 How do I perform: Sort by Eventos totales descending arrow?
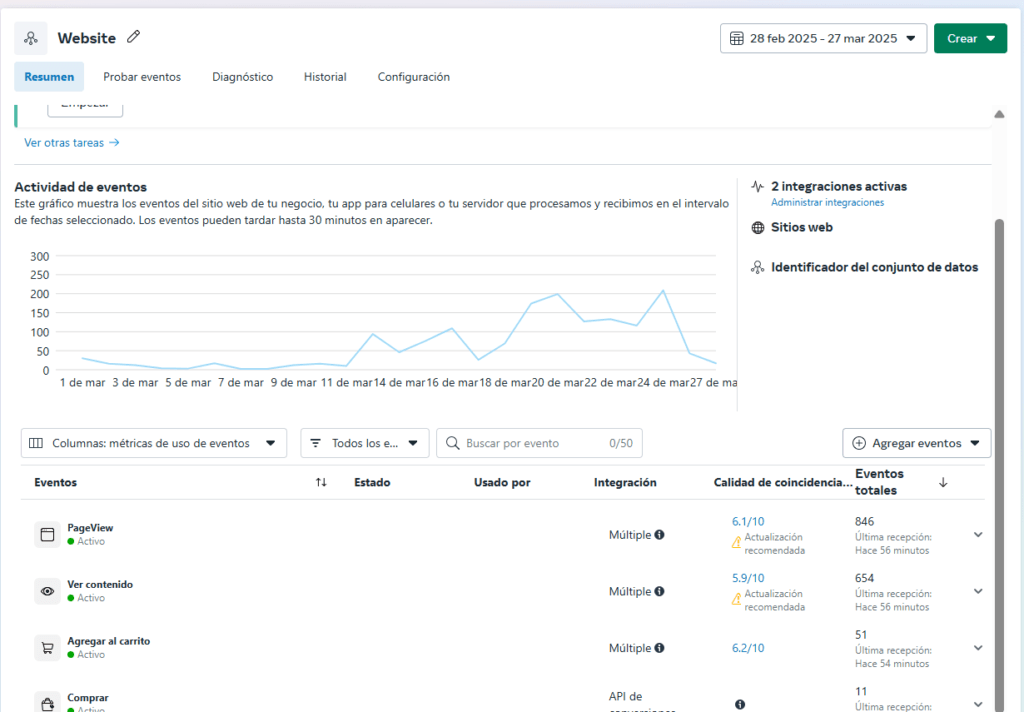point(943,482)
